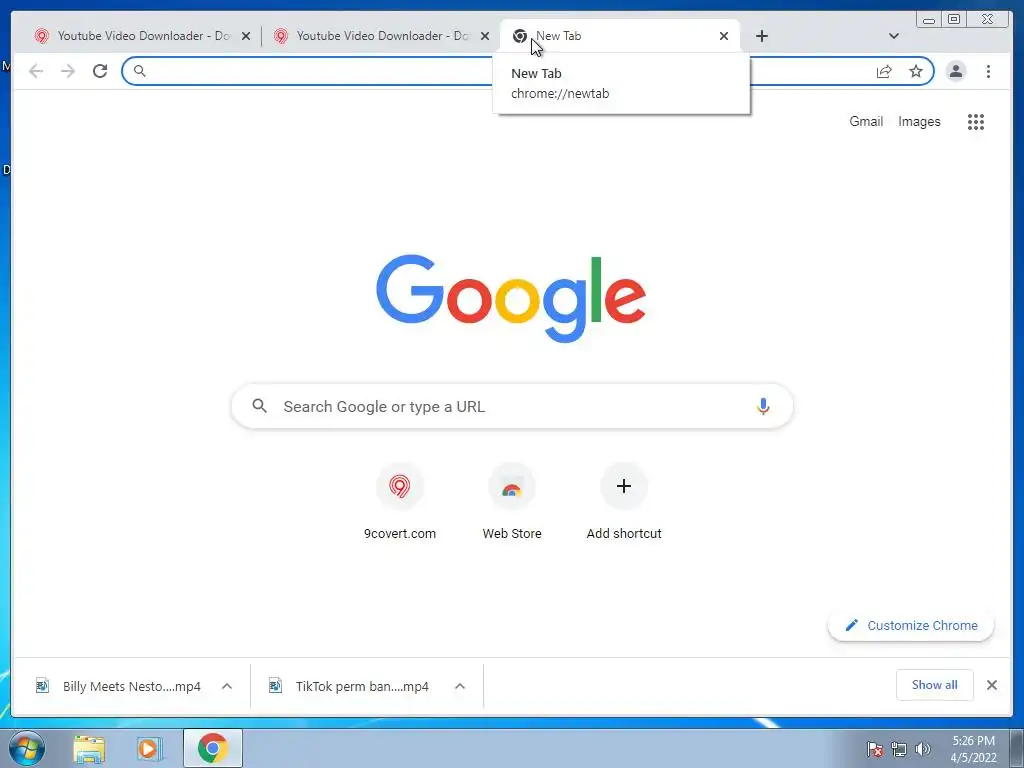The image size is (1024, 768).
Task: Open the Web Store shortcut
Action: click(512, 502)
